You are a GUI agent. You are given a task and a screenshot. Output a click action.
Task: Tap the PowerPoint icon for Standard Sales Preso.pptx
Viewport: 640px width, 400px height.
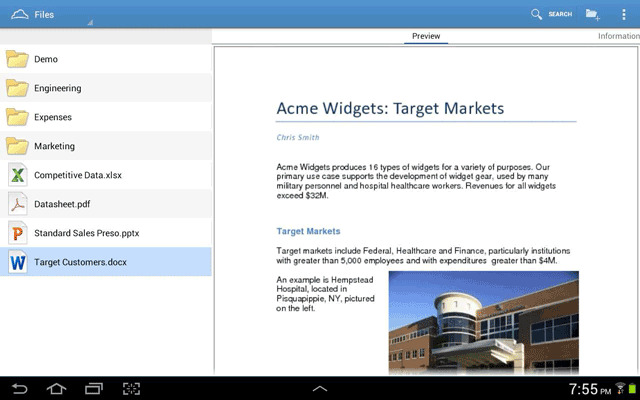pyautogui.click(x=18, y=233)
